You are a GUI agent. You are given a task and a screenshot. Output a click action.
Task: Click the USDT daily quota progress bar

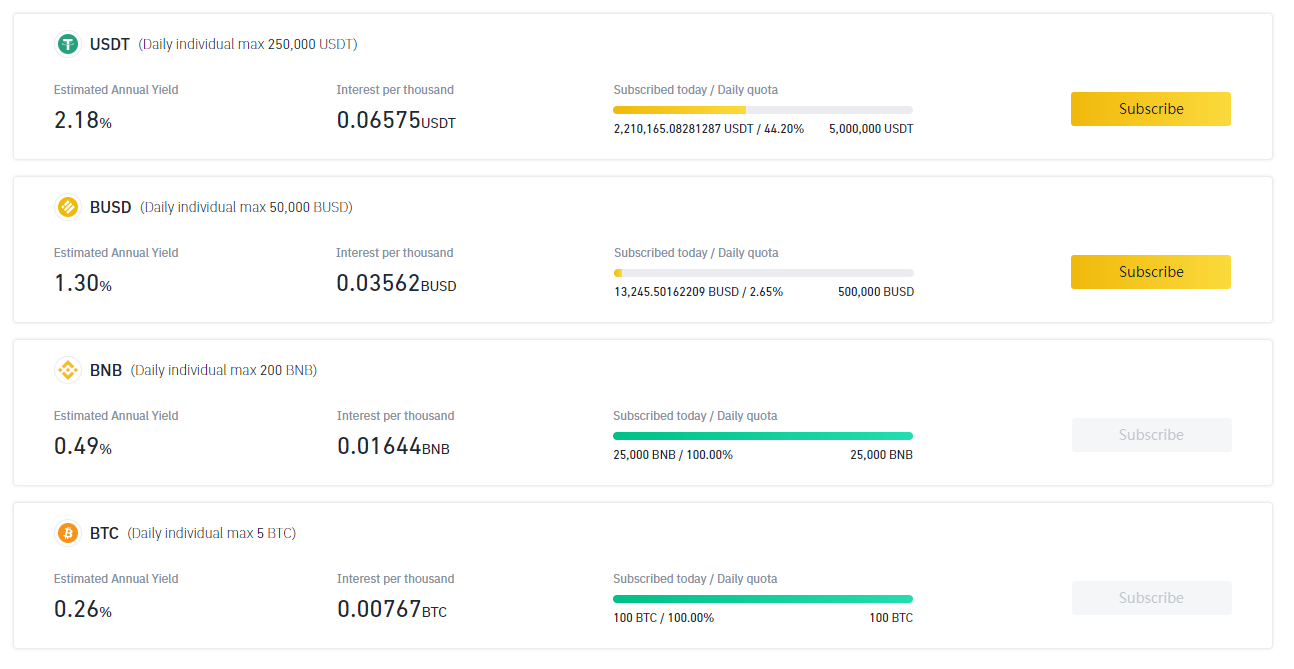[763, 110]
